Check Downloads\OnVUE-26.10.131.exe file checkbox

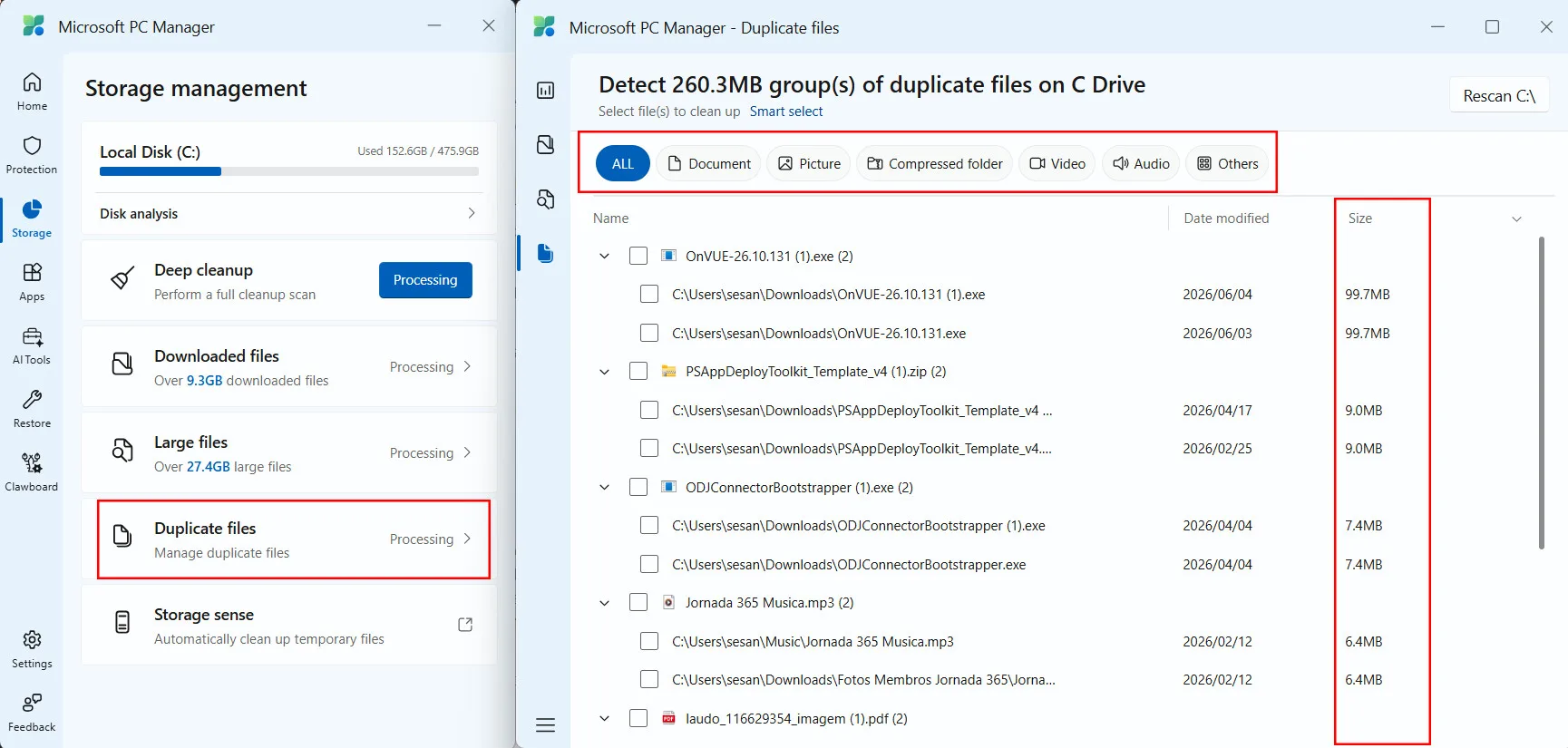(649, 333)
